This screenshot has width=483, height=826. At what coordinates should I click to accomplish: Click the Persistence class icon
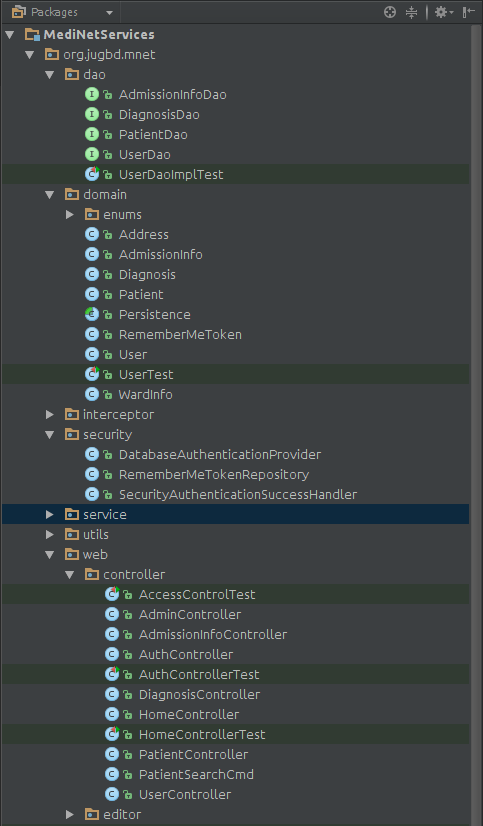92,314
